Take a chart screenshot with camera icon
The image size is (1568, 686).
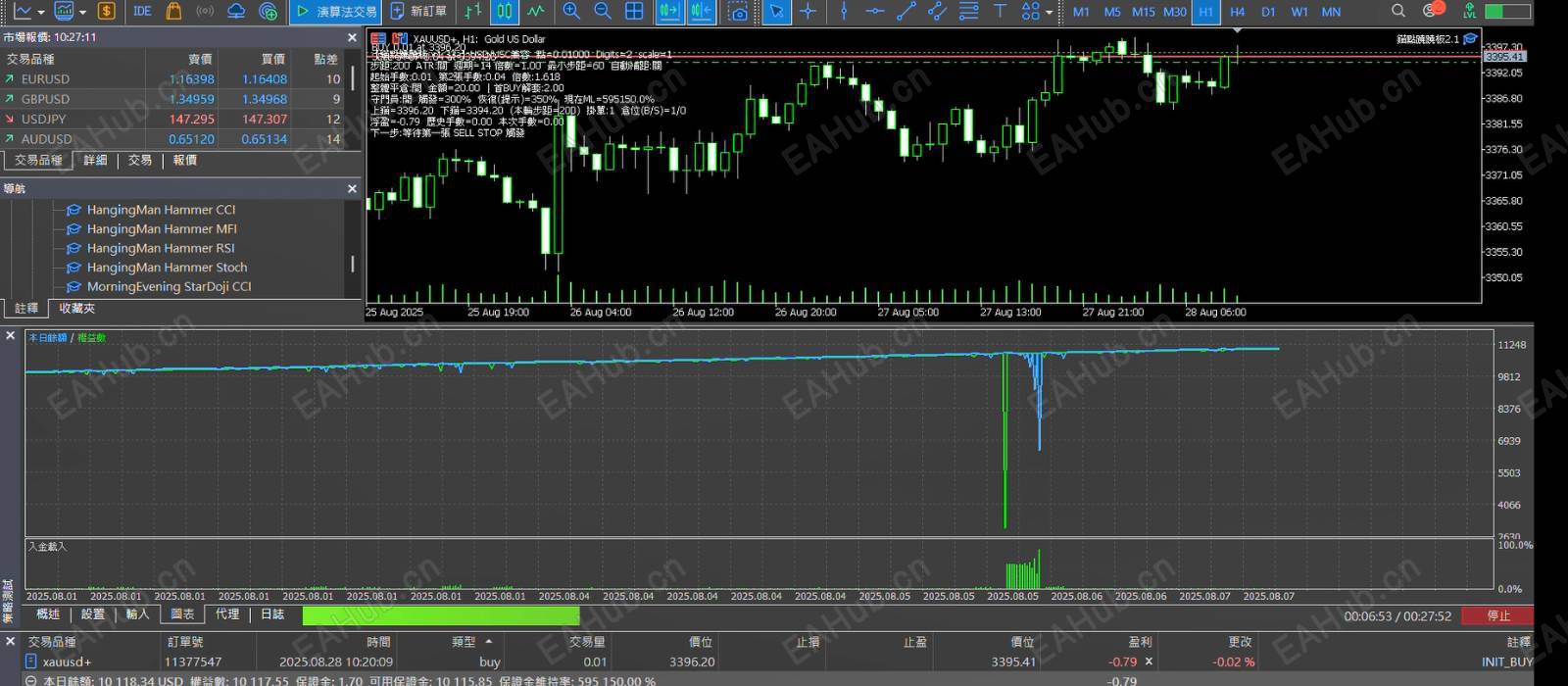click(738, 11)
